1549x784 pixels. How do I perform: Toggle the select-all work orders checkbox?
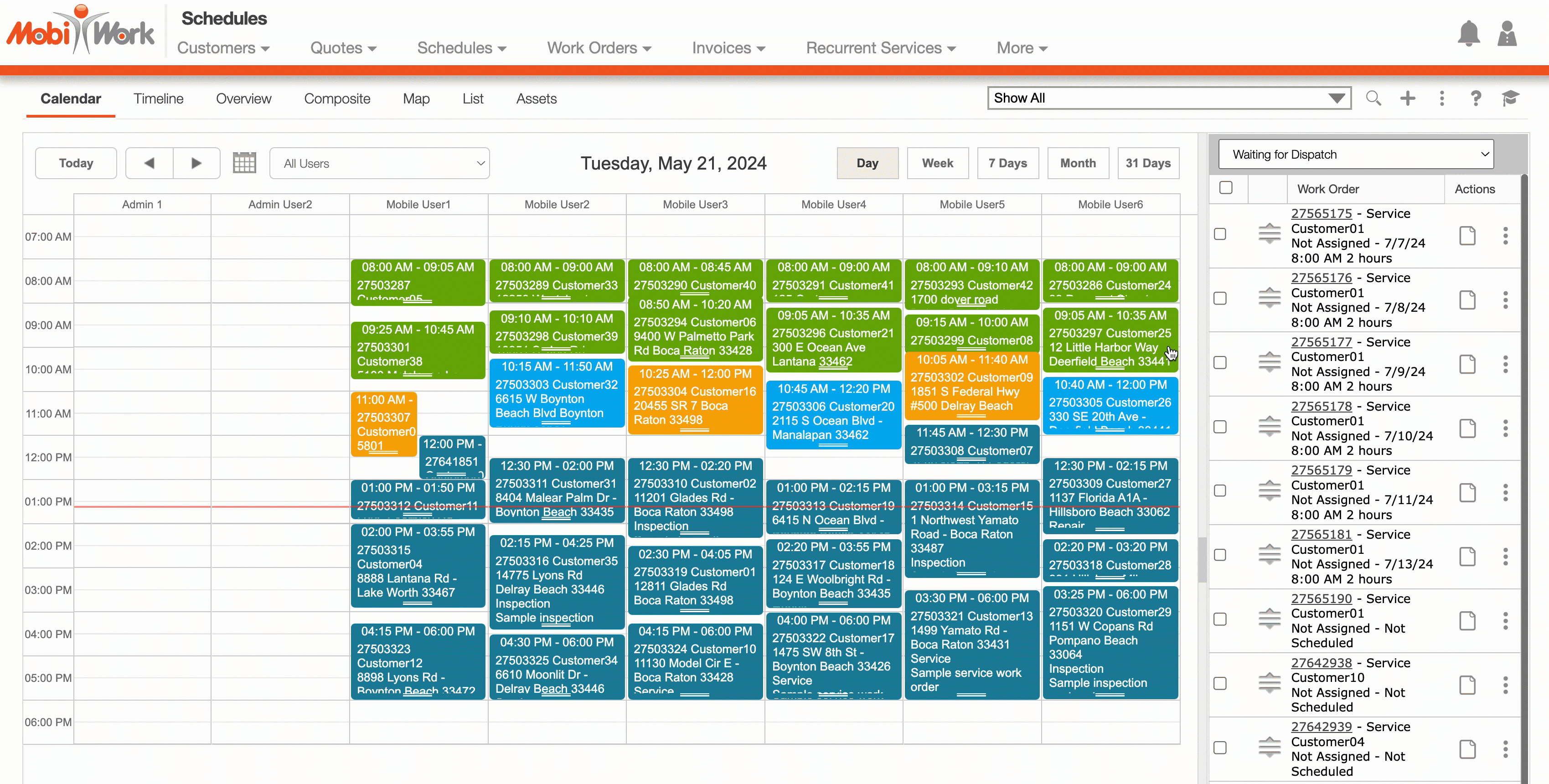pyautogui.click(x=1225, y=188)
